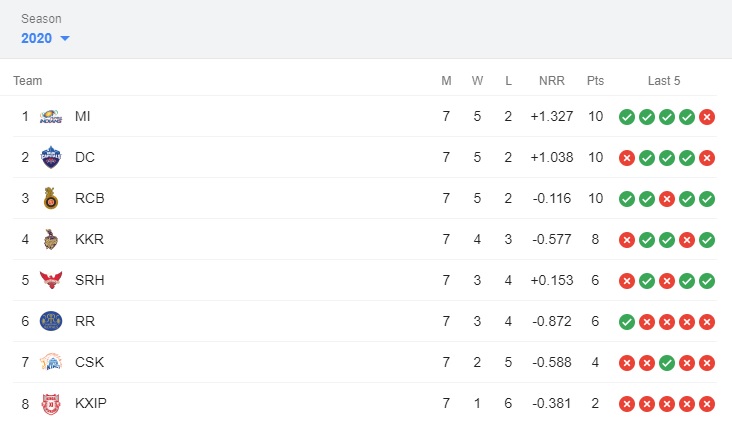Click the CSK team logo
Viewport: 732px width, 427px height.
point(51,362)
